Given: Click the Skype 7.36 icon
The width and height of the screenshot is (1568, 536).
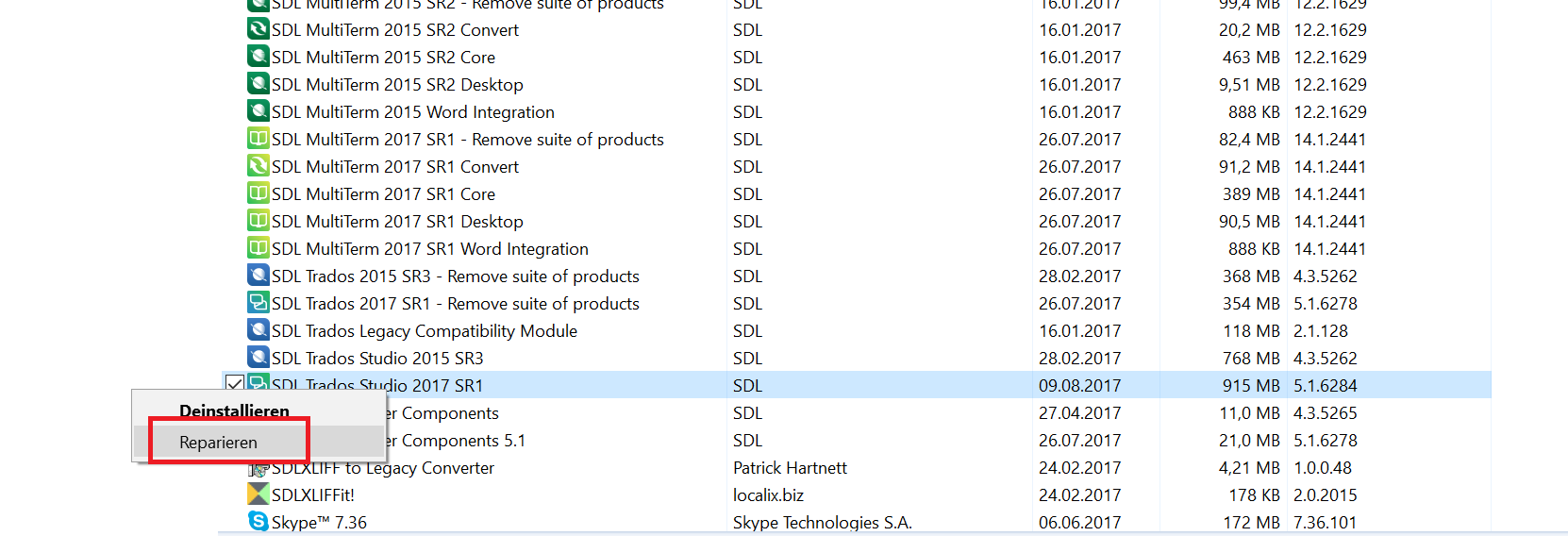Looking at the screenshot, I should [x=258, y=521].
